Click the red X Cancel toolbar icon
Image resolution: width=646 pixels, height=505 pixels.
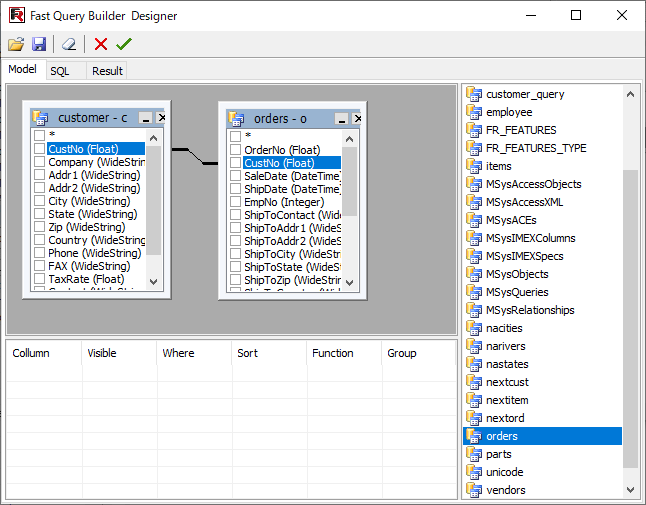(101, 44)
